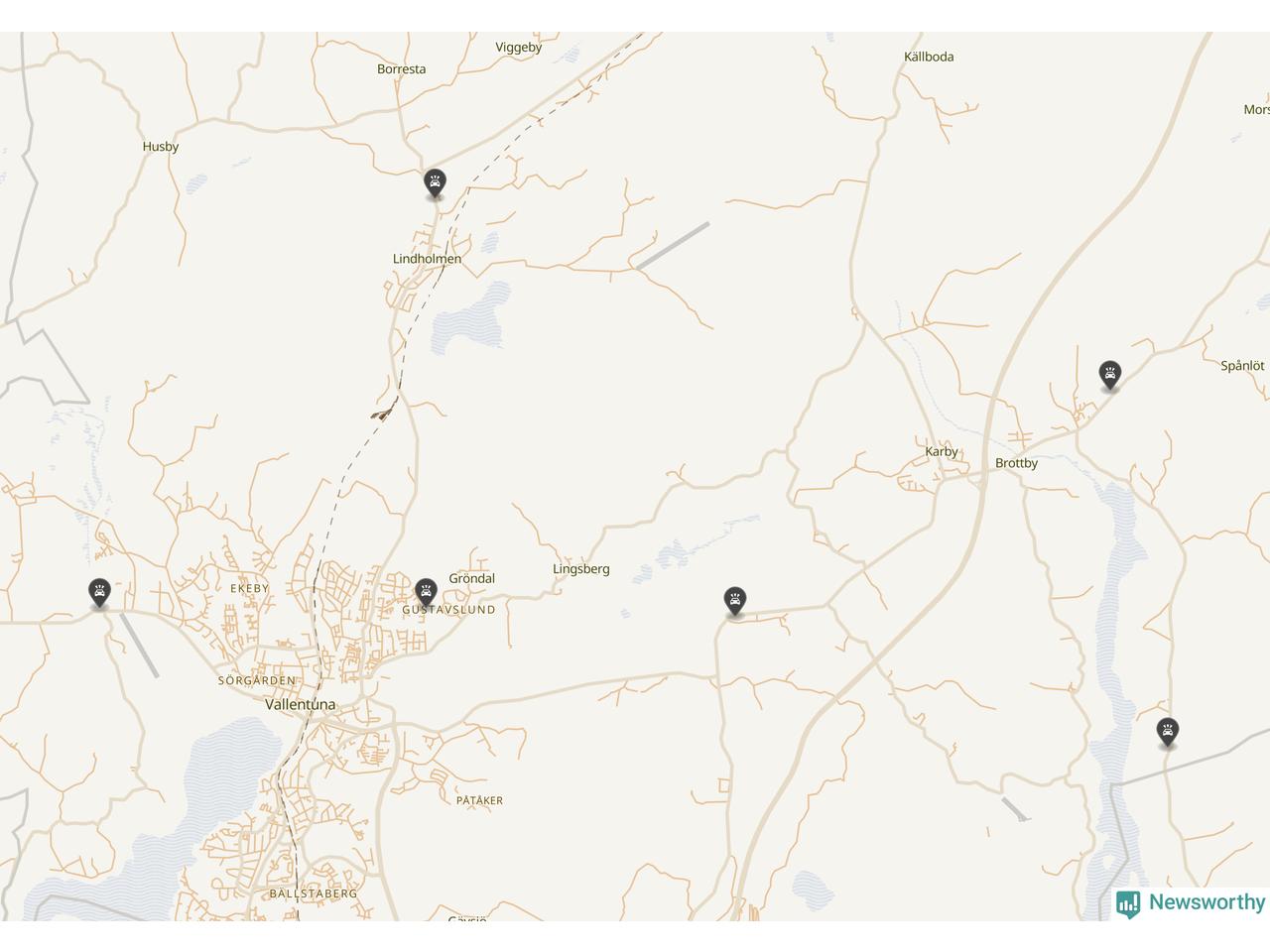Click the car marker north of Lindholmen
This screenshot has width=1270, height=952.
435,183
